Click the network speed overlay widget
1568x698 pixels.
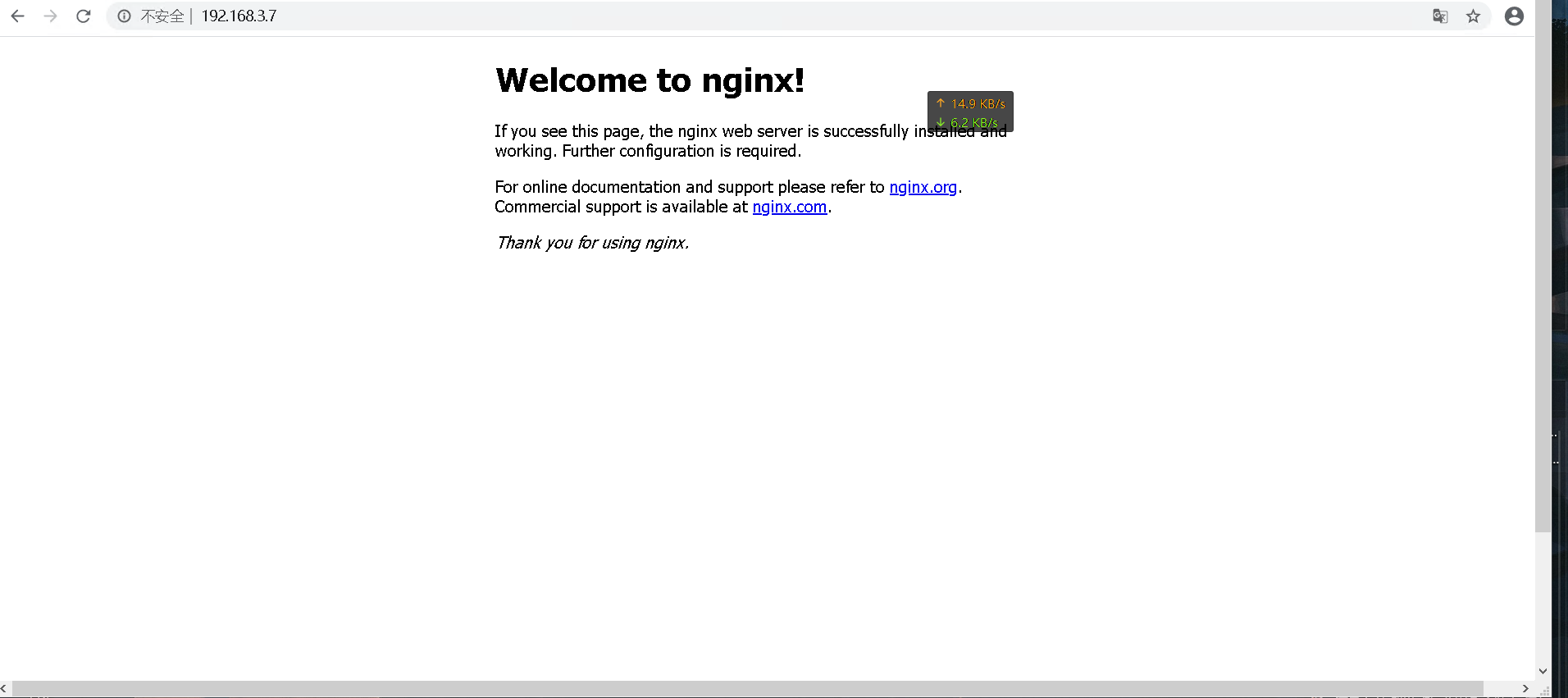tap(970, 112)
